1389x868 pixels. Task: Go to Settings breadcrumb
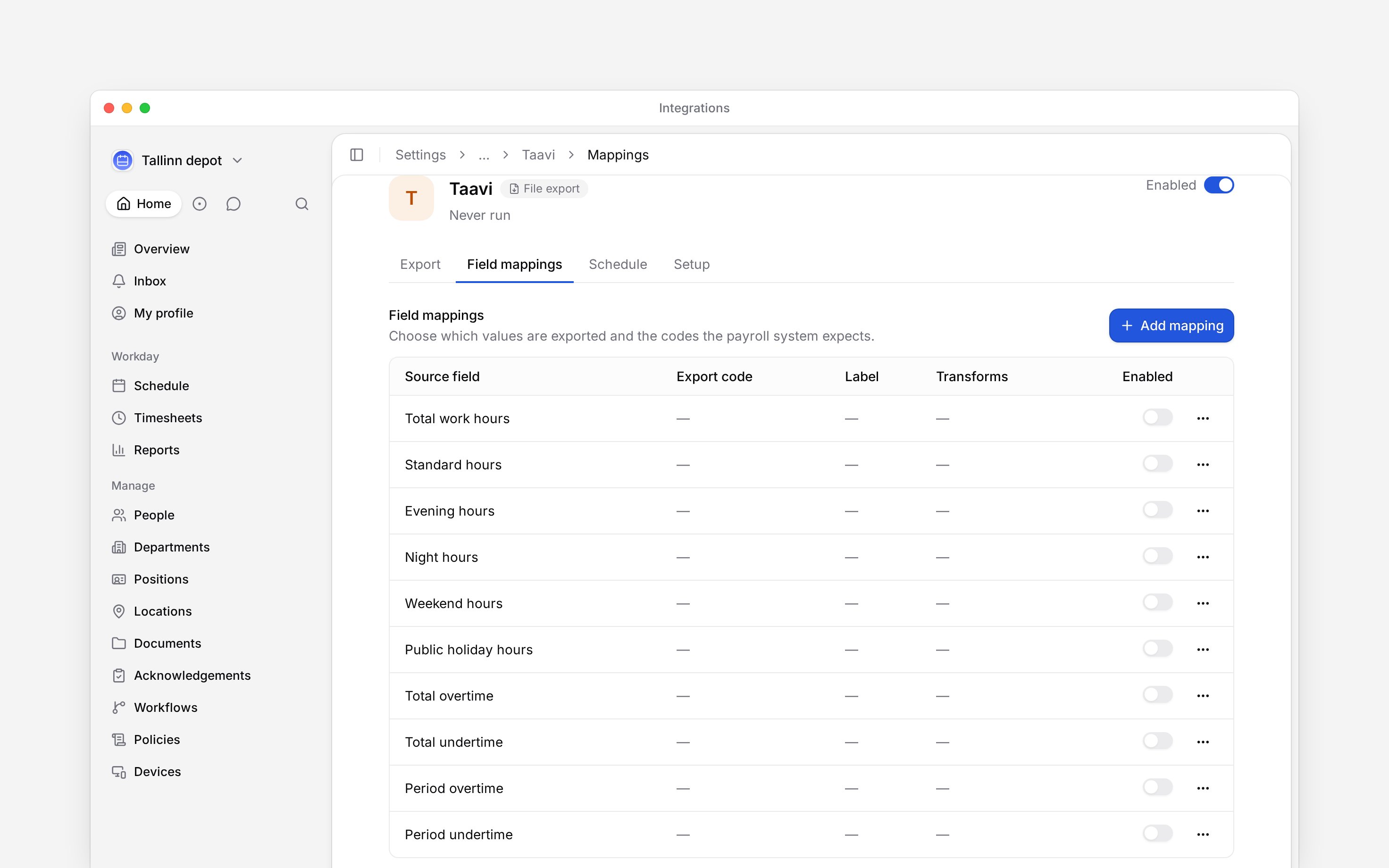click(x=420, y=155)
